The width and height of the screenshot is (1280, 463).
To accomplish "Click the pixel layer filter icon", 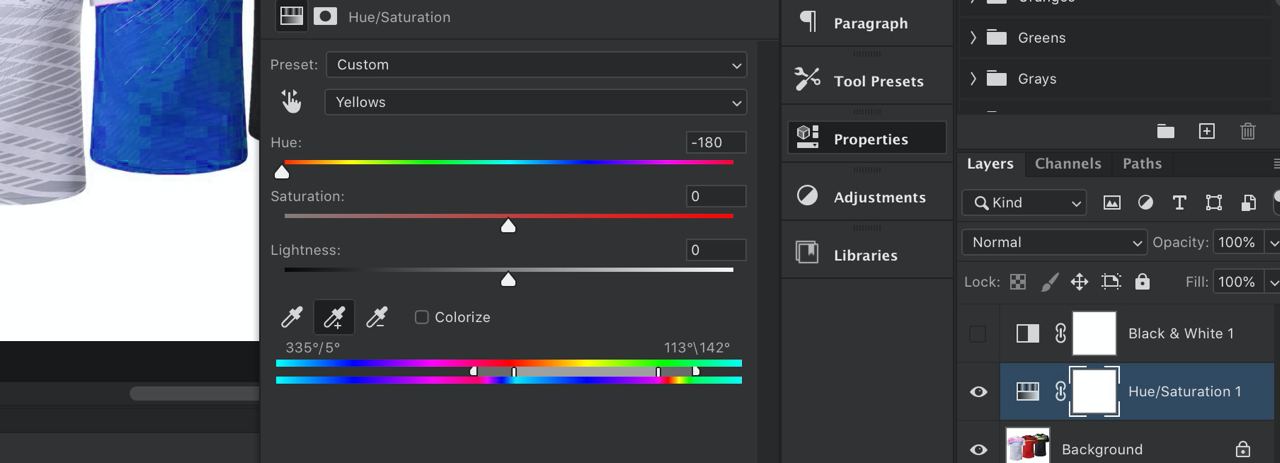I will [1111, 202].
